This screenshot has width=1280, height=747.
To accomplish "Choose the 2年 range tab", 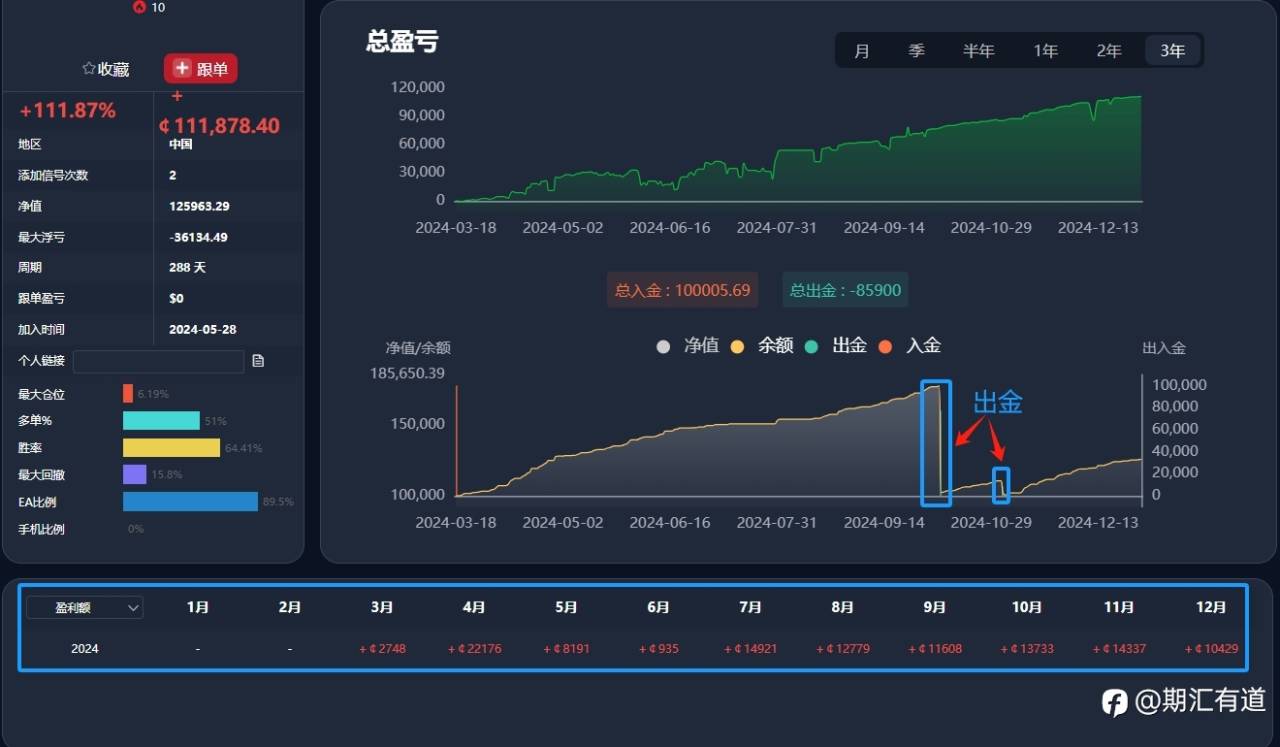I will click(x=1109, y=51).
